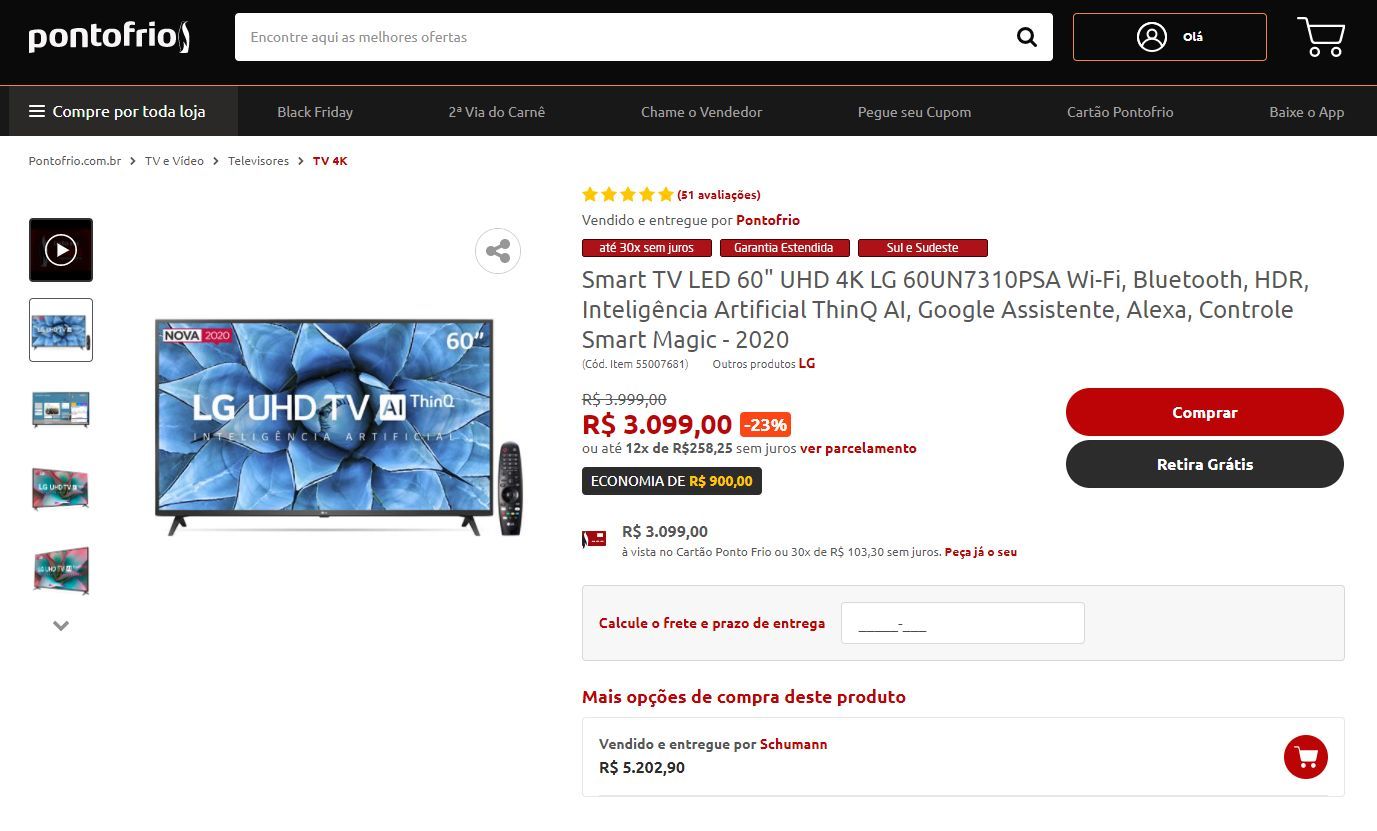This screenshot has height=831, width=1377.
Task: Expand more thumbnails with down chevron
Action: tap(61, 626)
